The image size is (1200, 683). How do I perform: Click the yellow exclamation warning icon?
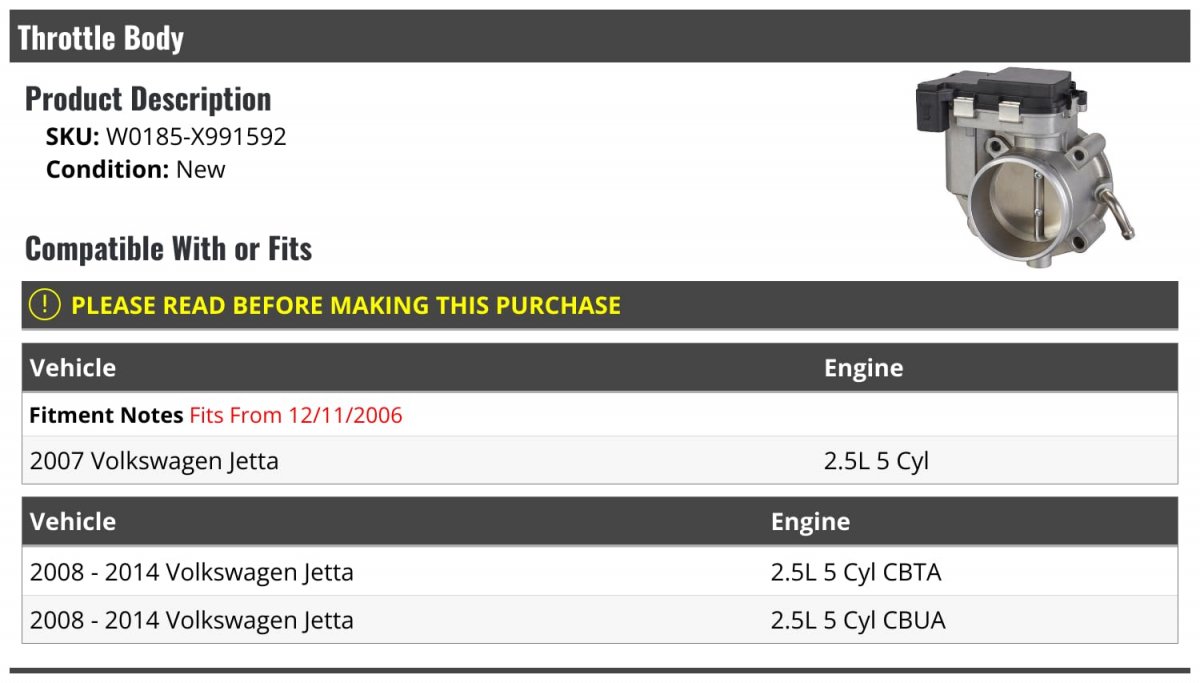click(44, 305)
